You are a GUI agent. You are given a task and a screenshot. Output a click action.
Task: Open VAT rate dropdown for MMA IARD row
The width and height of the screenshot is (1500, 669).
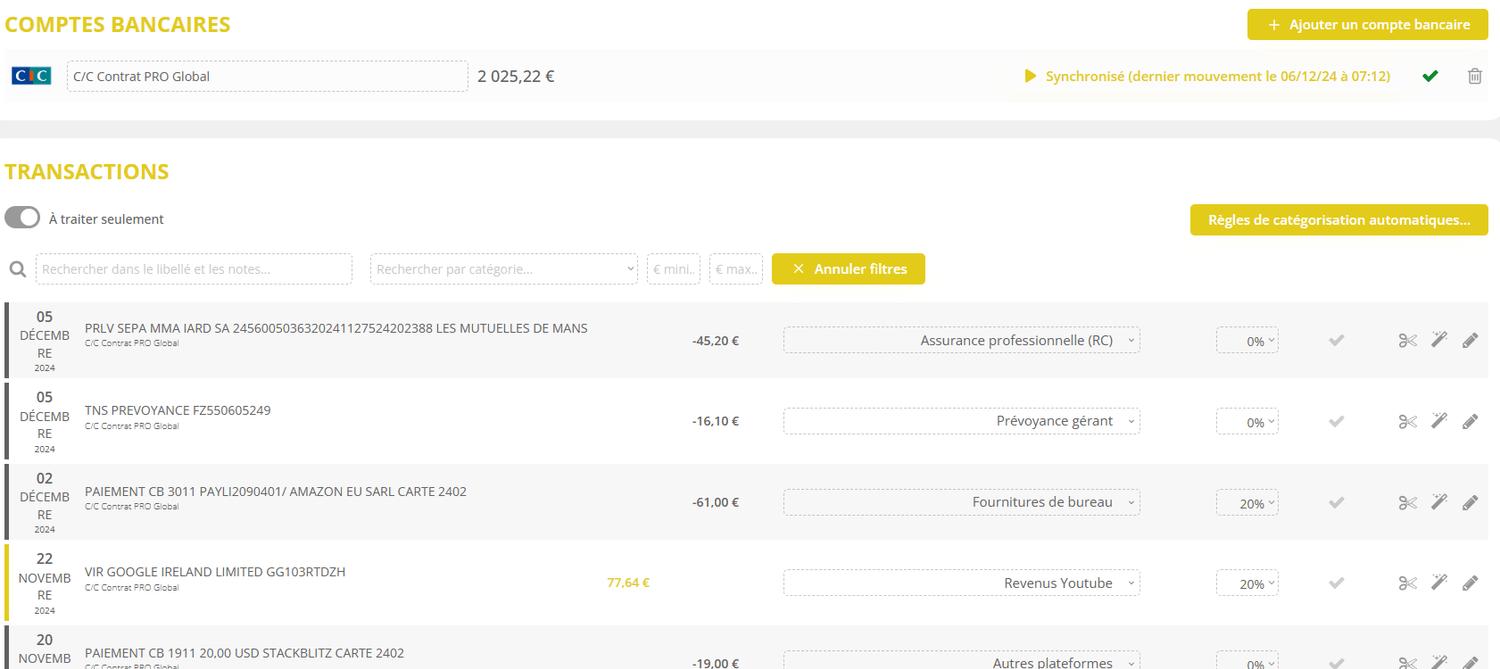click(1247, 340)
